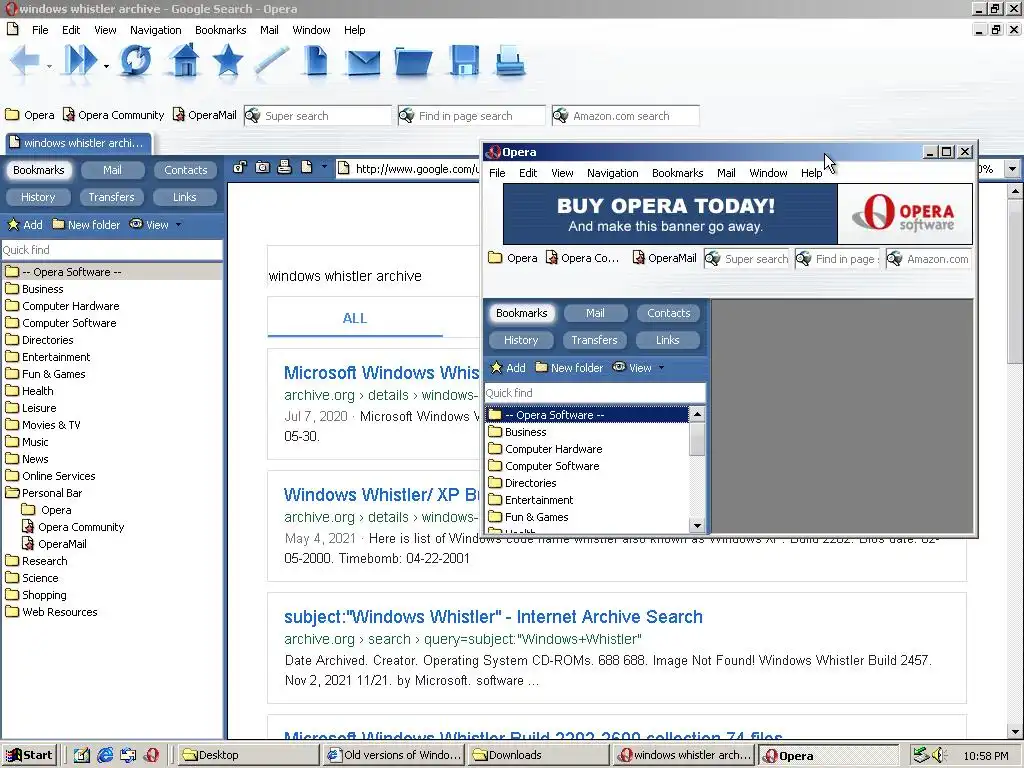Select the ALL search results tab
This screenshot has width=1024, height=768.
point(355,318)
